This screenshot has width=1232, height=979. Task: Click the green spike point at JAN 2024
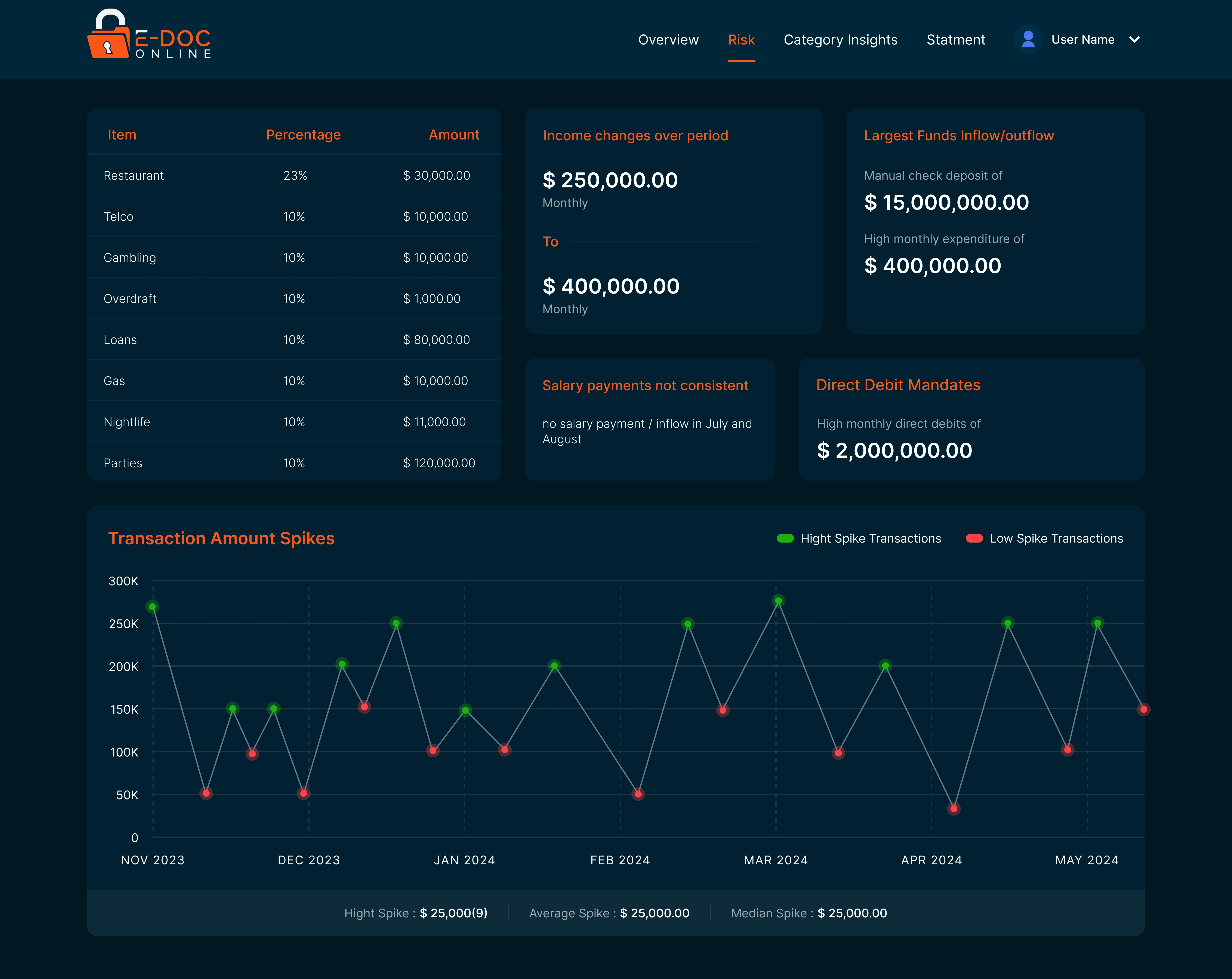(465, 710)
